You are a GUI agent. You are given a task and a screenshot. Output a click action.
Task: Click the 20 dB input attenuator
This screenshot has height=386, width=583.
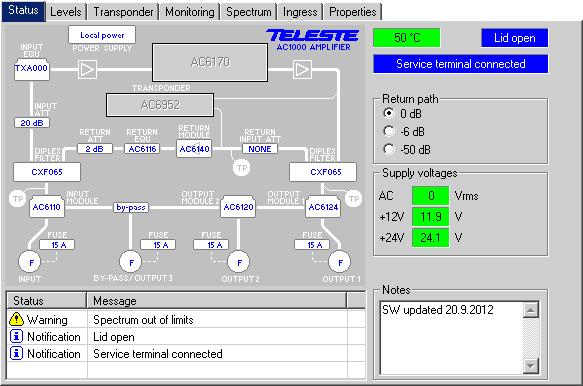point(32,123)
